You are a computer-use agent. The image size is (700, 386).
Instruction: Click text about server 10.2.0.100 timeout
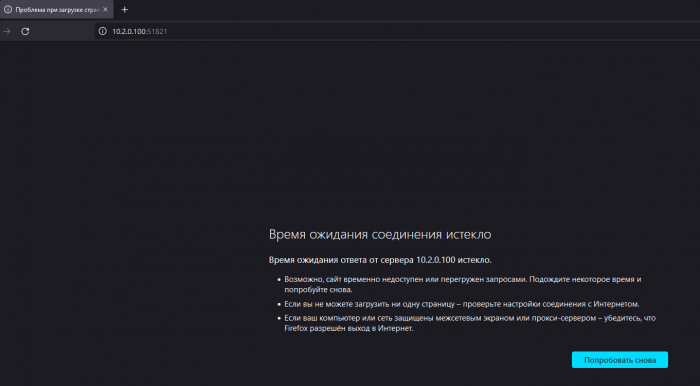pos(380,260)
